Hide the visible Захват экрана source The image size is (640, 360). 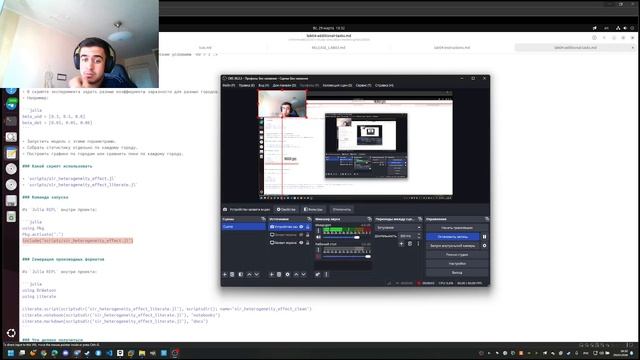(x=302, y=242)
